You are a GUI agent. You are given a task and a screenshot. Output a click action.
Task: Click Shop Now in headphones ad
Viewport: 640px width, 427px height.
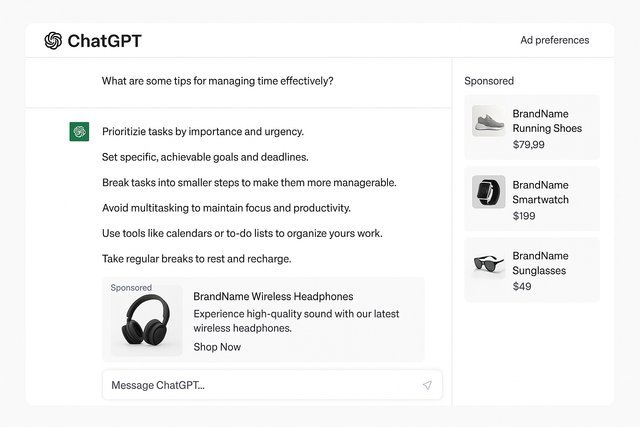coord(217,347)
